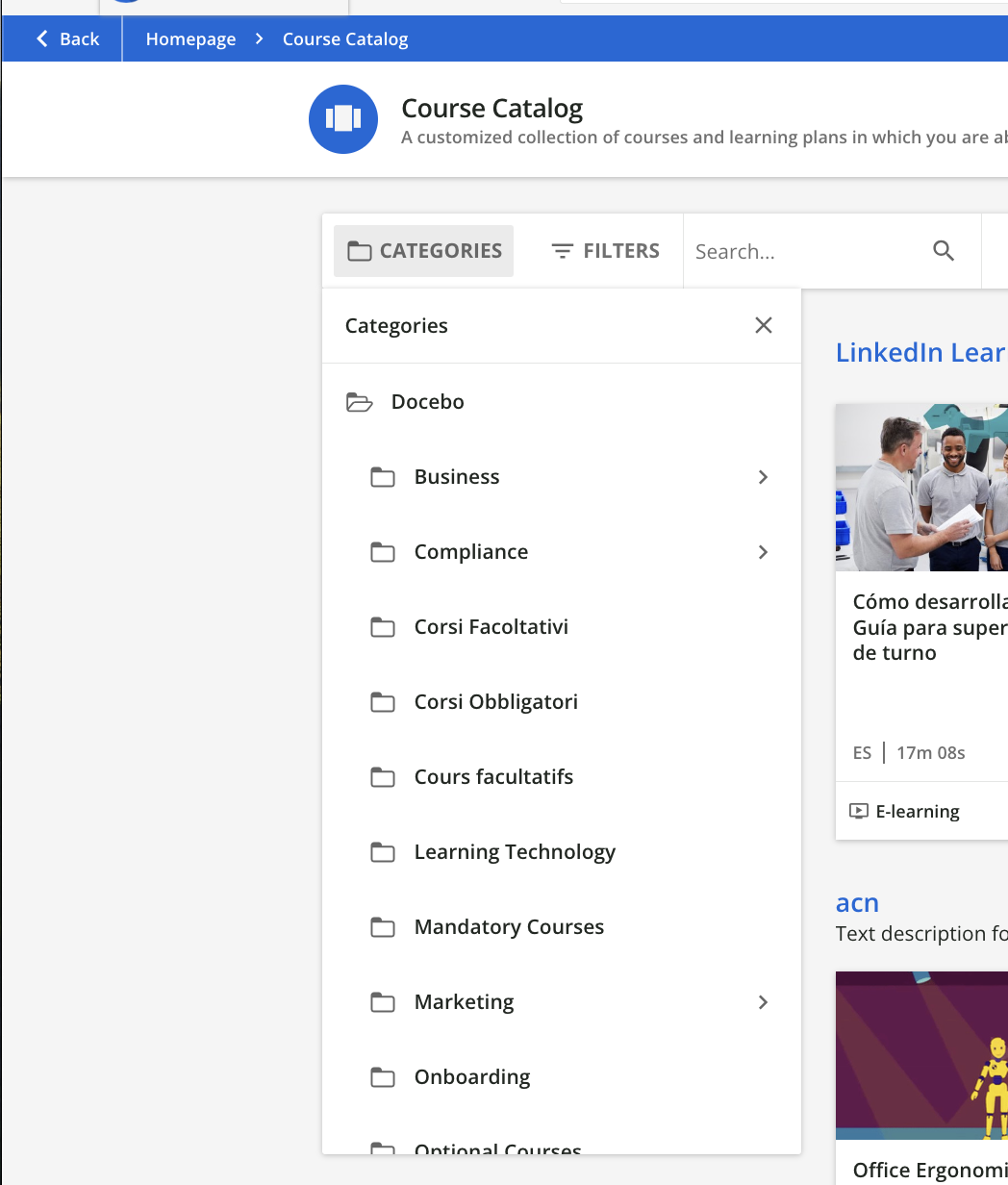Click folder icon beside Corsi Facoltativi
Screen dimensions: 1008x1185
[x=383, y=627]
